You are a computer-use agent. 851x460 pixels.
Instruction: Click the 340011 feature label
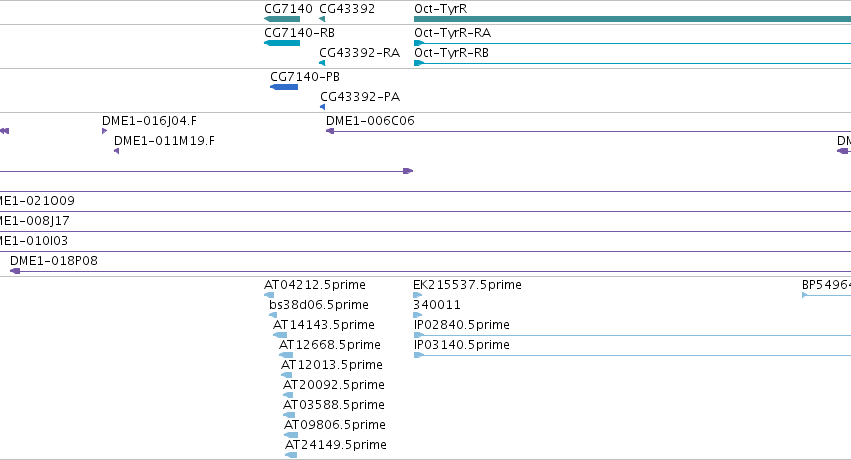tap(437, 304)
